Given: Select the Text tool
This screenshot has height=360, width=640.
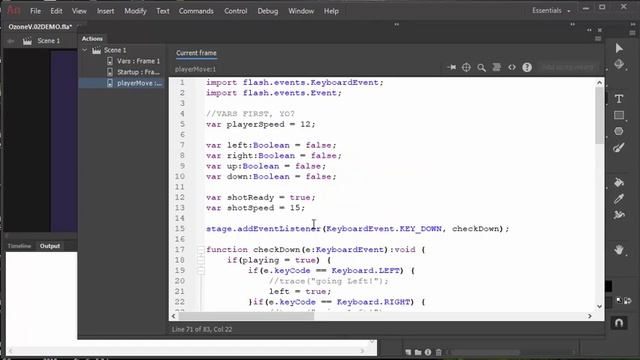Looking at the screenshot, I should coord(619,99).
